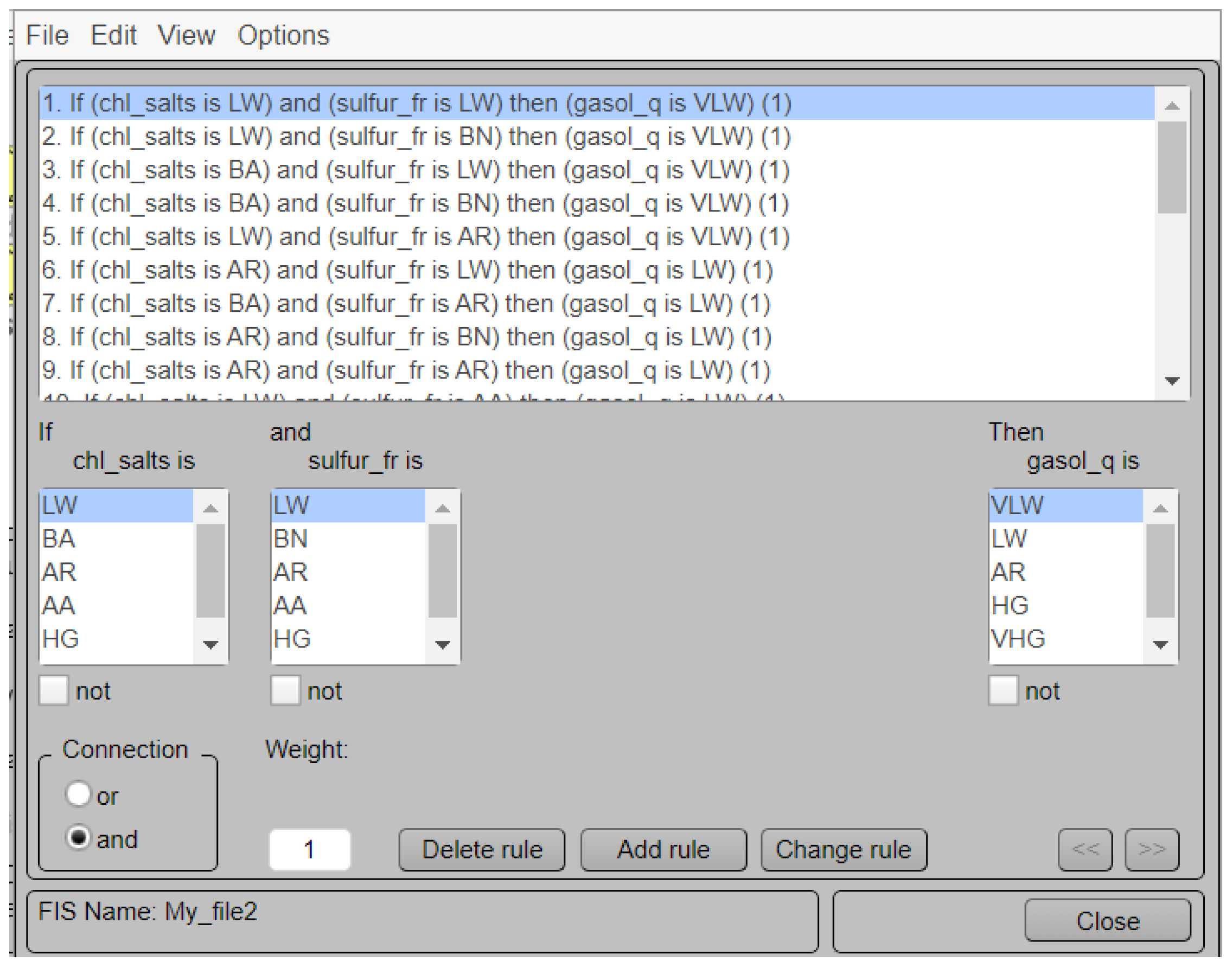This screenshot has width=1232, height=968.
Task: Click down arrow in sulfur_fr listbox
Action: click(442, 644)
